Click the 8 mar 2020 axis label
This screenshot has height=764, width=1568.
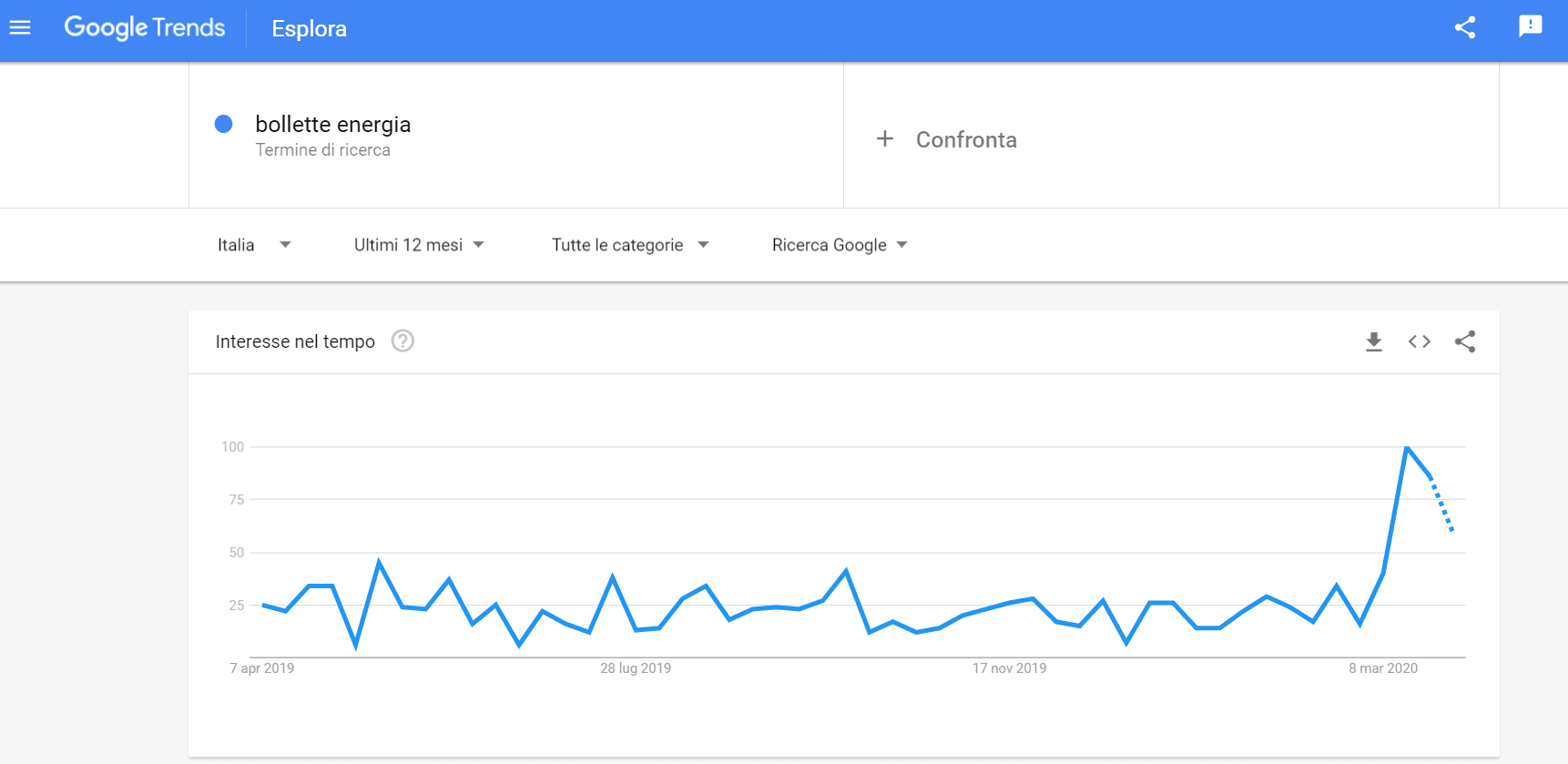(x=1382, y=668)
